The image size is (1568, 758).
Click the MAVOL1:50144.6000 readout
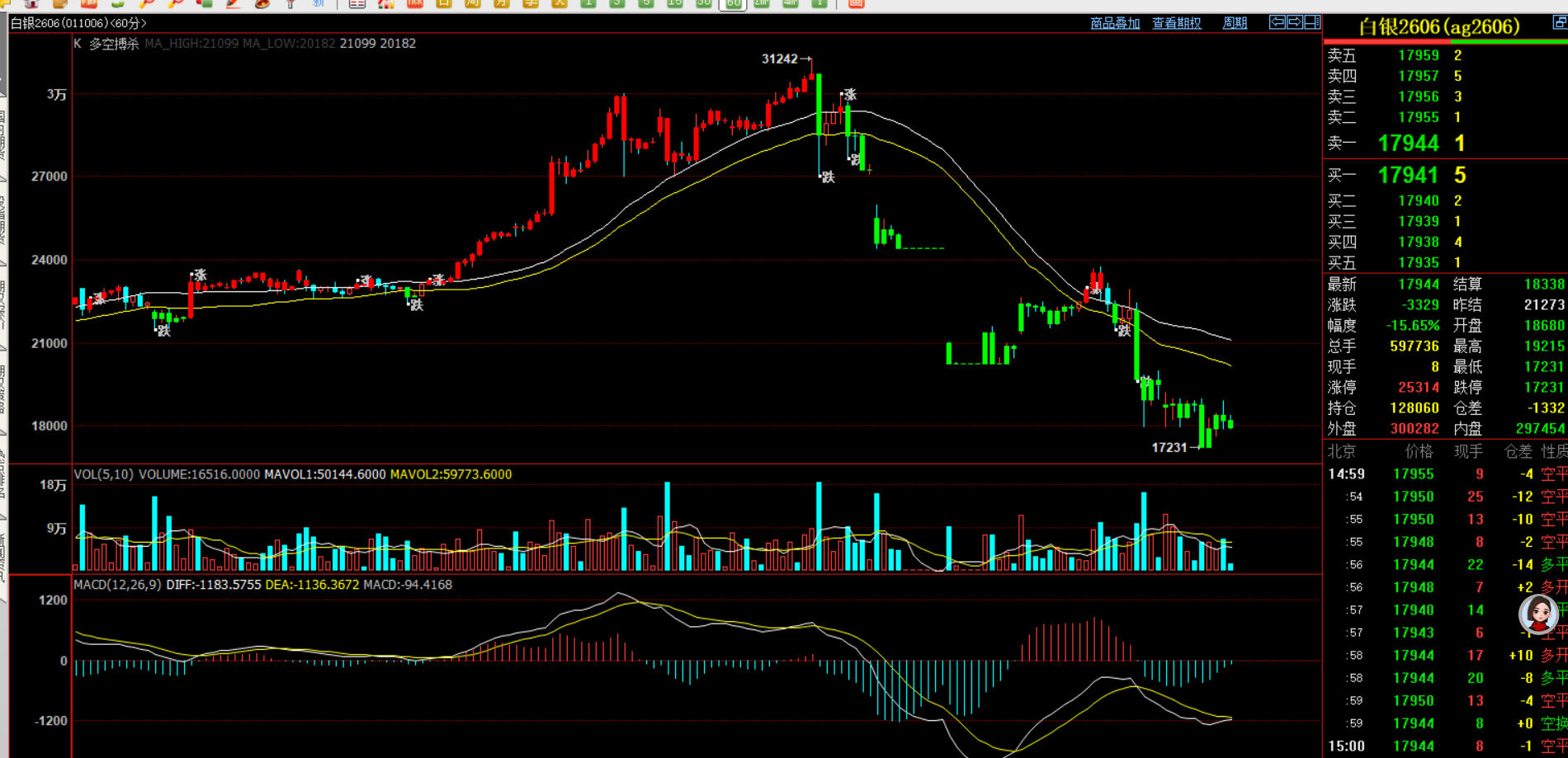[325, 474]
